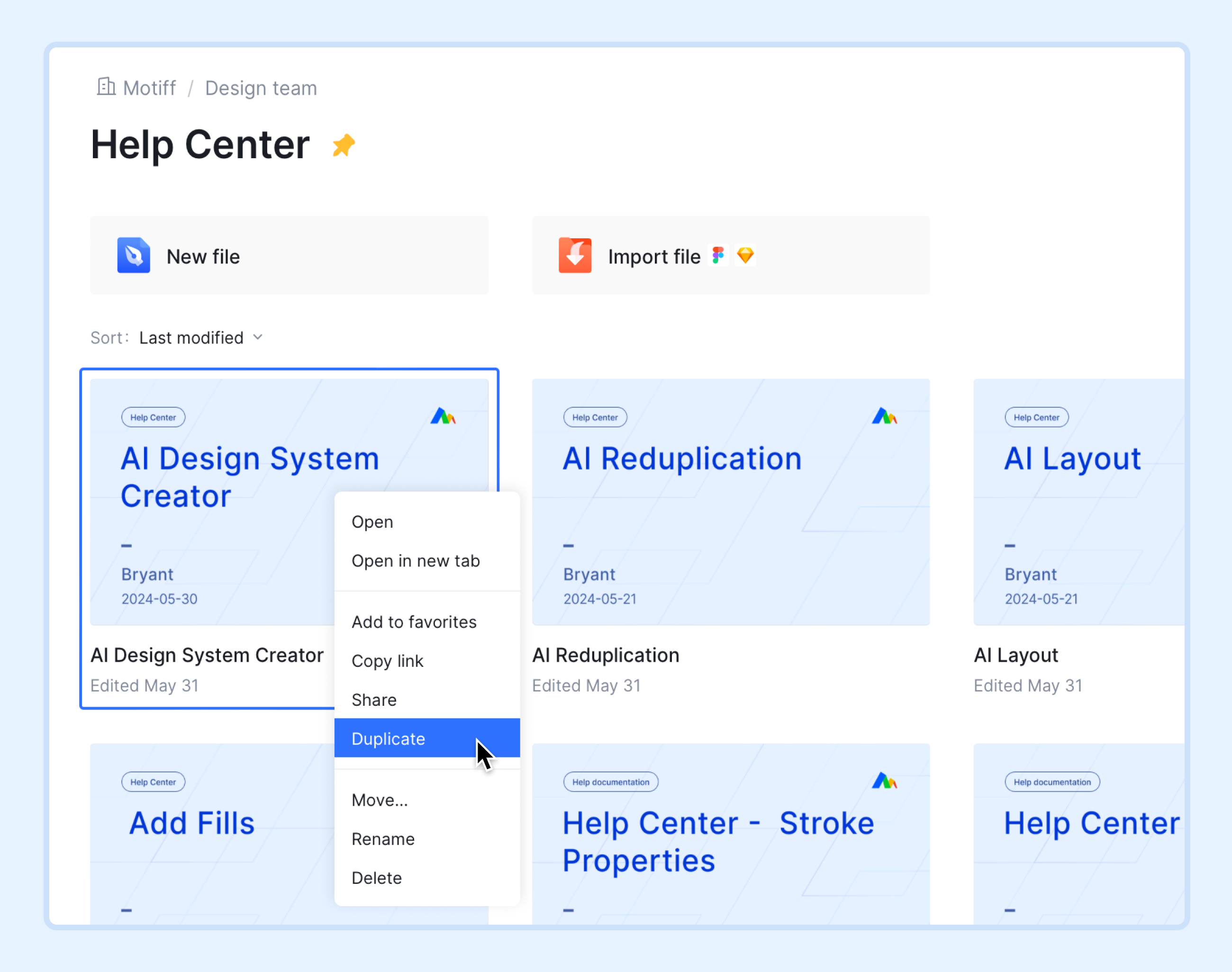Click Edited May 31 under AI Reduplication
The image size is (1232, 972).
point(587,685)
